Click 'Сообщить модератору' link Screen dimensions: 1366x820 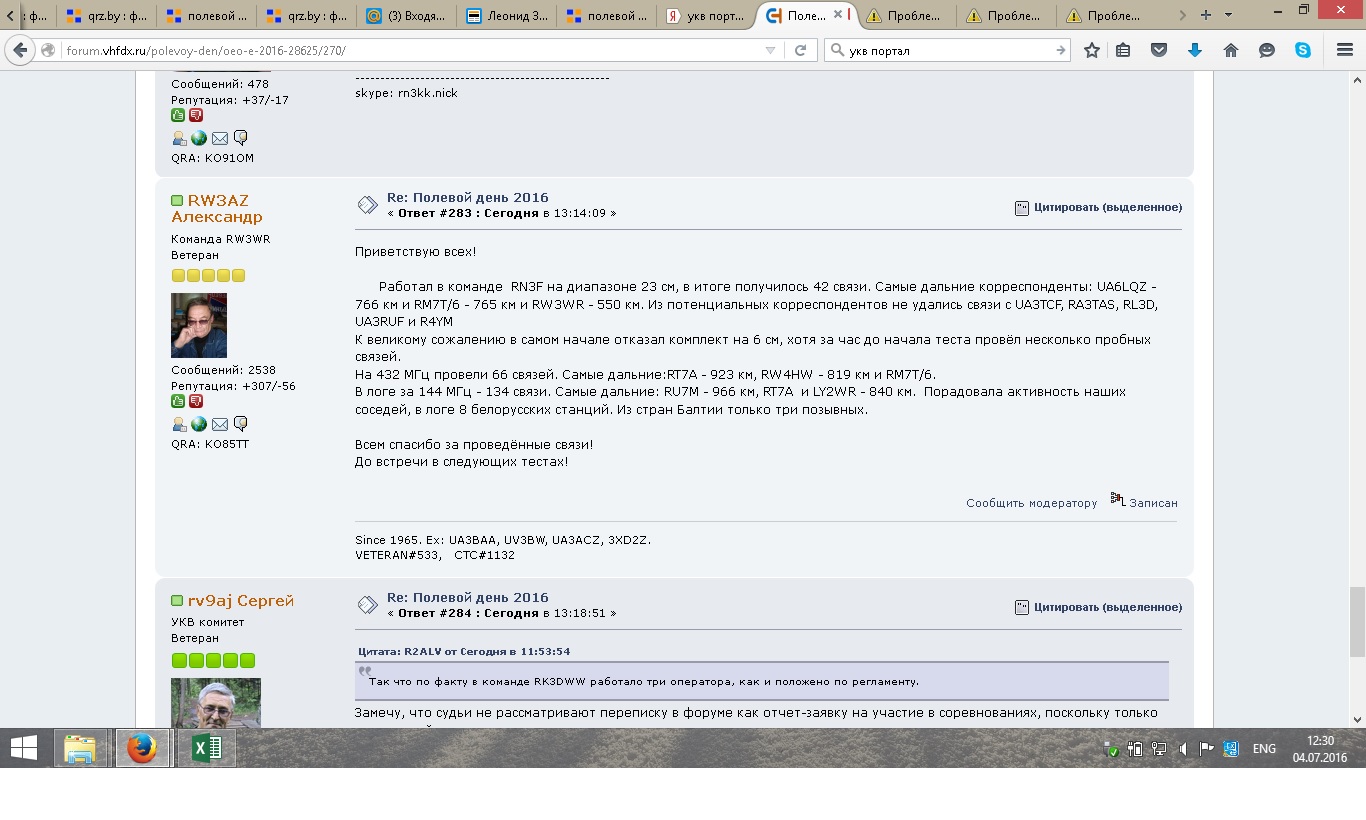pos(1031,503)
